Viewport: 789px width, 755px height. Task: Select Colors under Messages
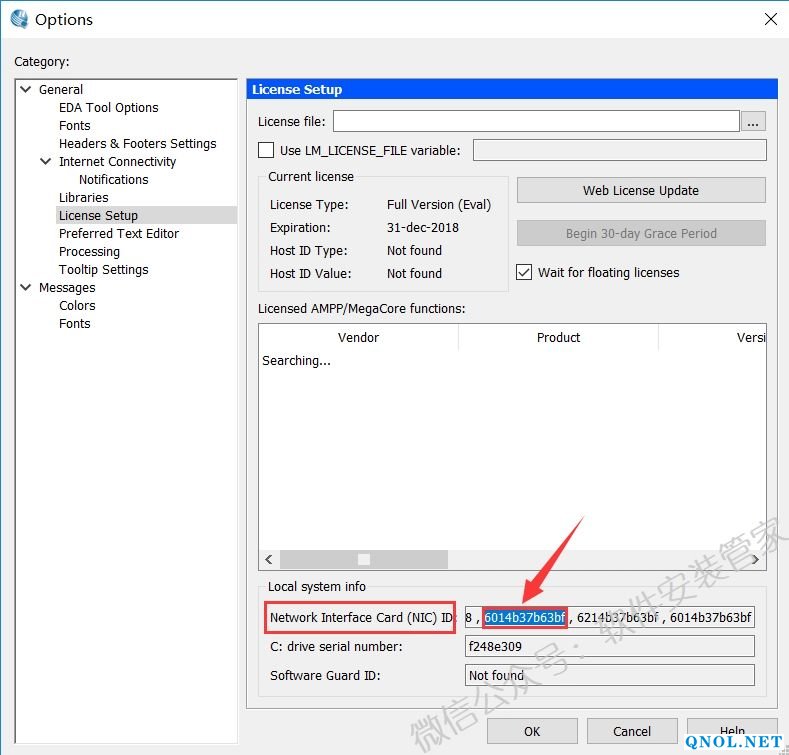[77, 306]
